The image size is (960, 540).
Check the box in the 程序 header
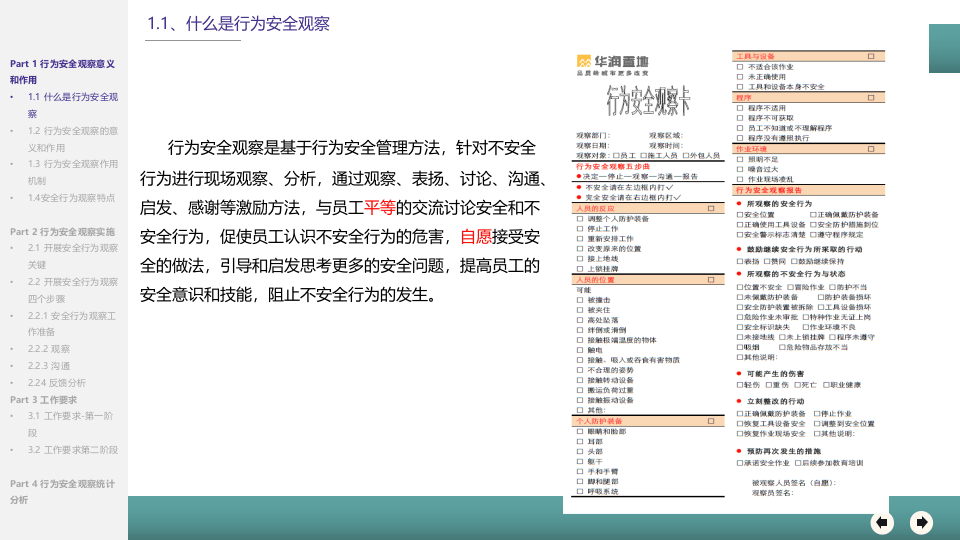coord(871,98)
